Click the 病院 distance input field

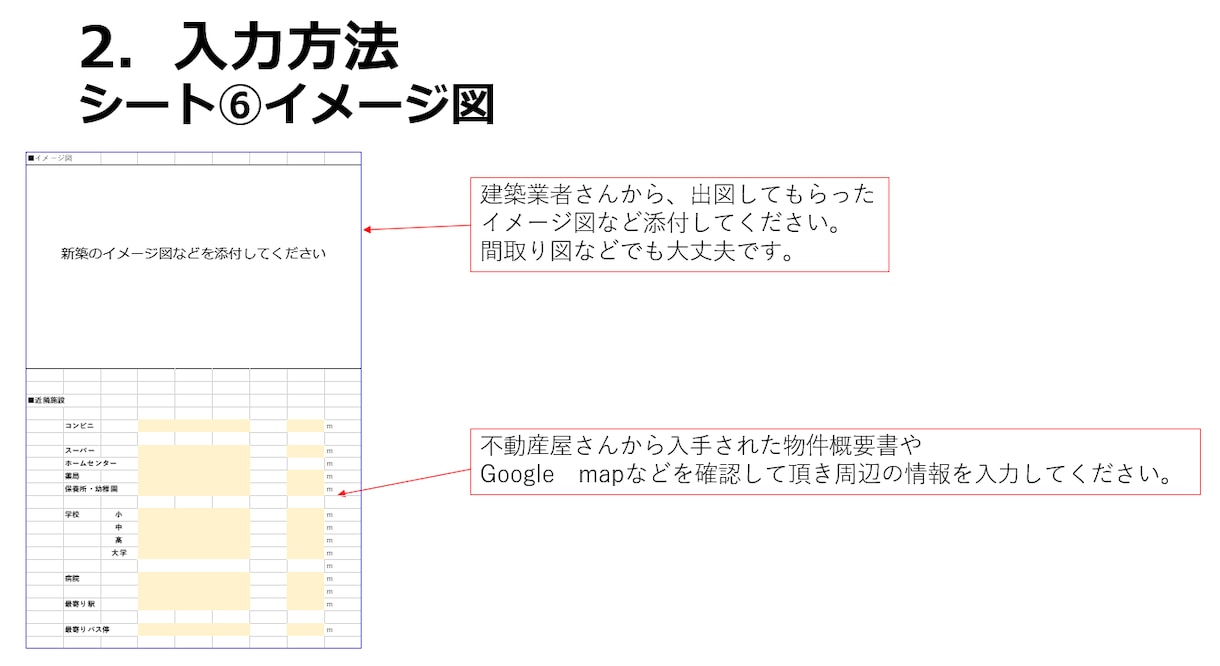pyautogui.click(x=305, y=579)
